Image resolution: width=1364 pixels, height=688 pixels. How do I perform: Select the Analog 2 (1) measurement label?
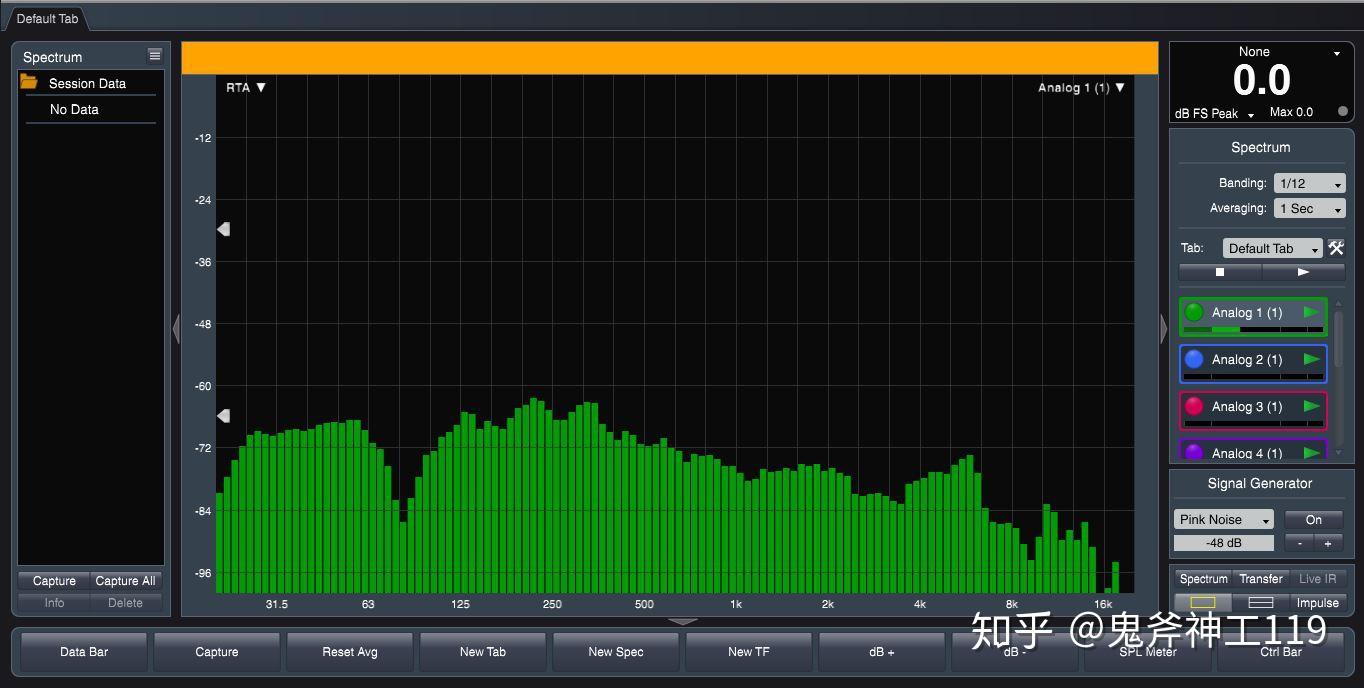pyautogui.click(x=1247, y=359)
